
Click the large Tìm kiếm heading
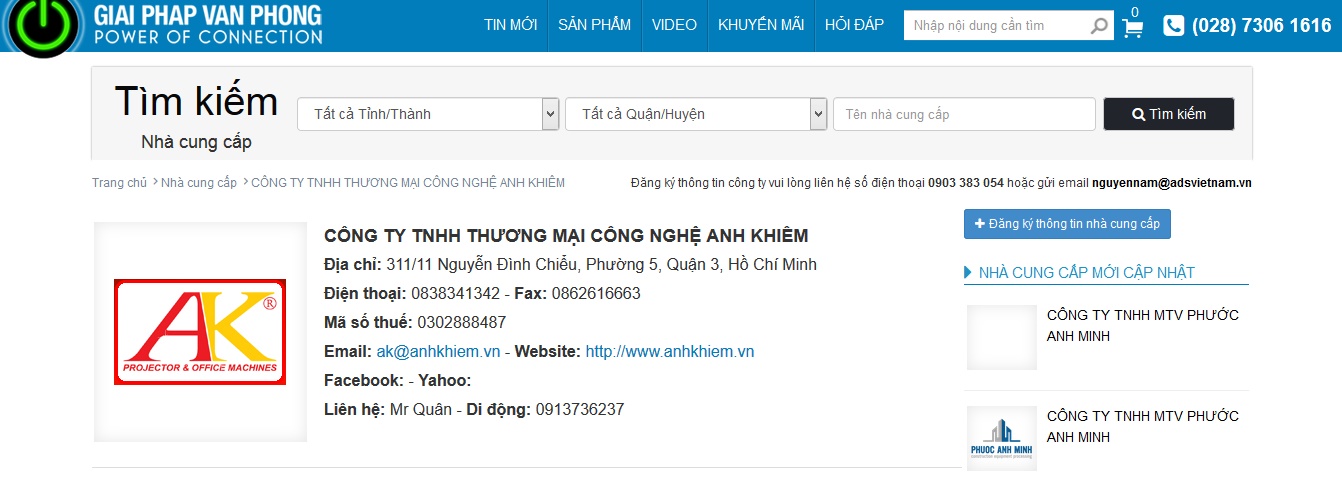[196, 102]
